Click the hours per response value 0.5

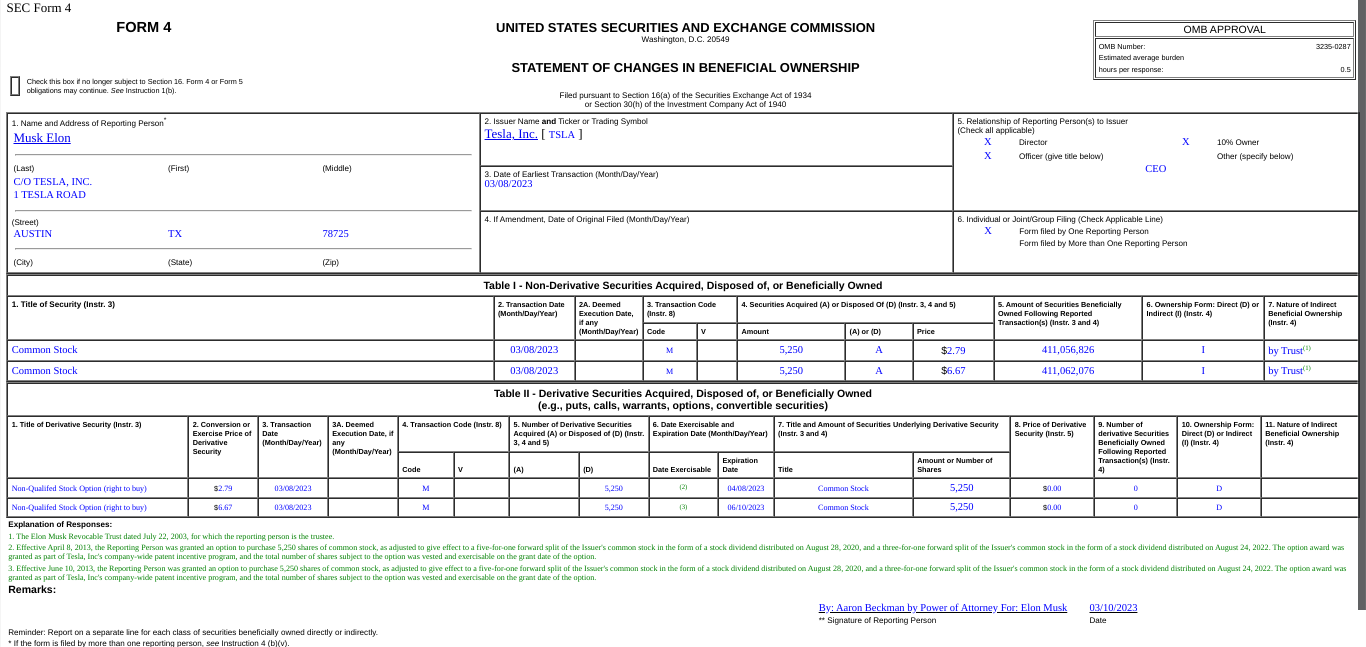[1345, 69]
